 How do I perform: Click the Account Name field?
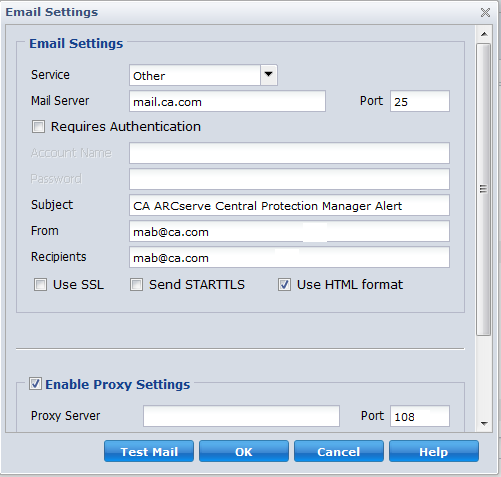point(289,153)
